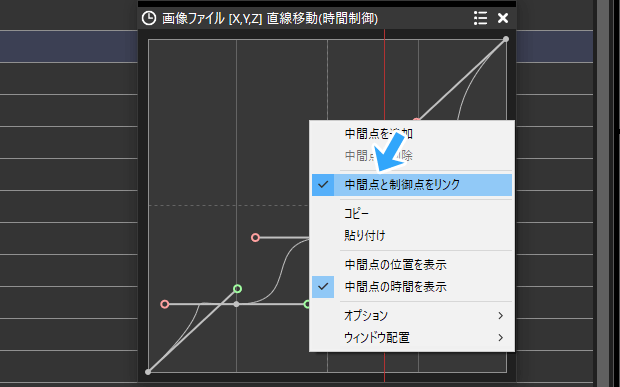Viewport: 620px width, 387px height.
Task: Click green control handle above the gray midpoint
Action: tap(237, 289)
